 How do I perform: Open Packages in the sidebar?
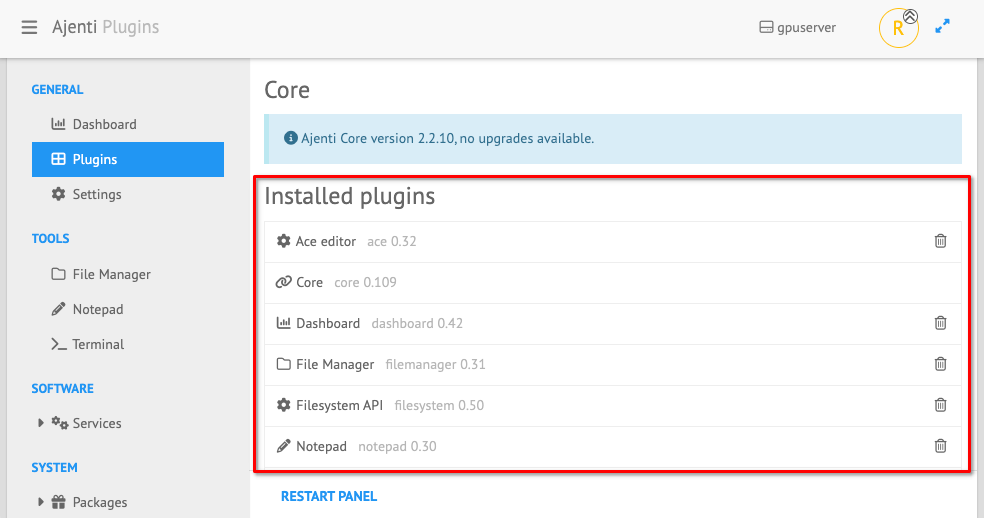(99, 503)
